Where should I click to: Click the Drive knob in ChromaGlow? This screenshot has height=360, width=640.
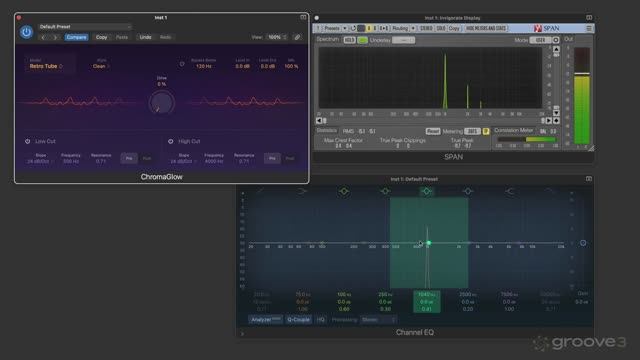[162, 102]
